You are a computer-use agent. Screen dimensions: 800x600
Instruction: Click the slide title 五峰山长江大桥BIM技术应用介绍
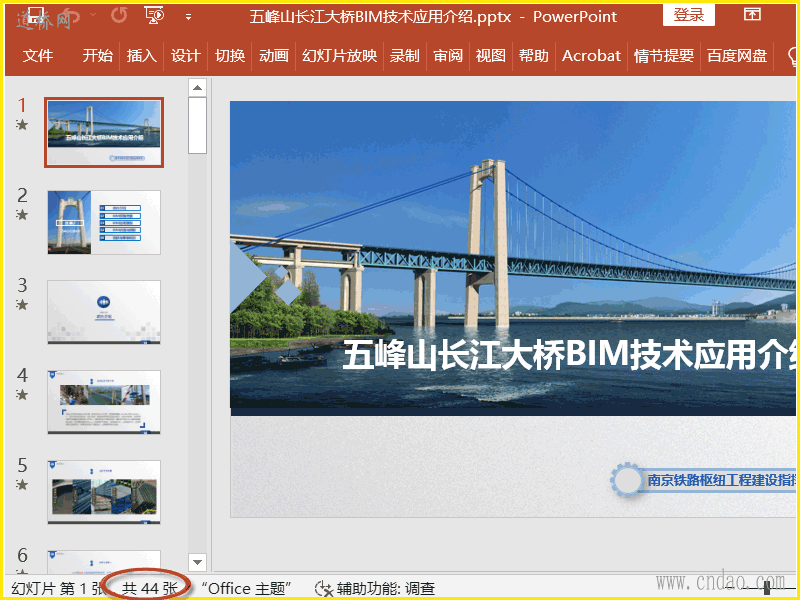tap(569, 354)
